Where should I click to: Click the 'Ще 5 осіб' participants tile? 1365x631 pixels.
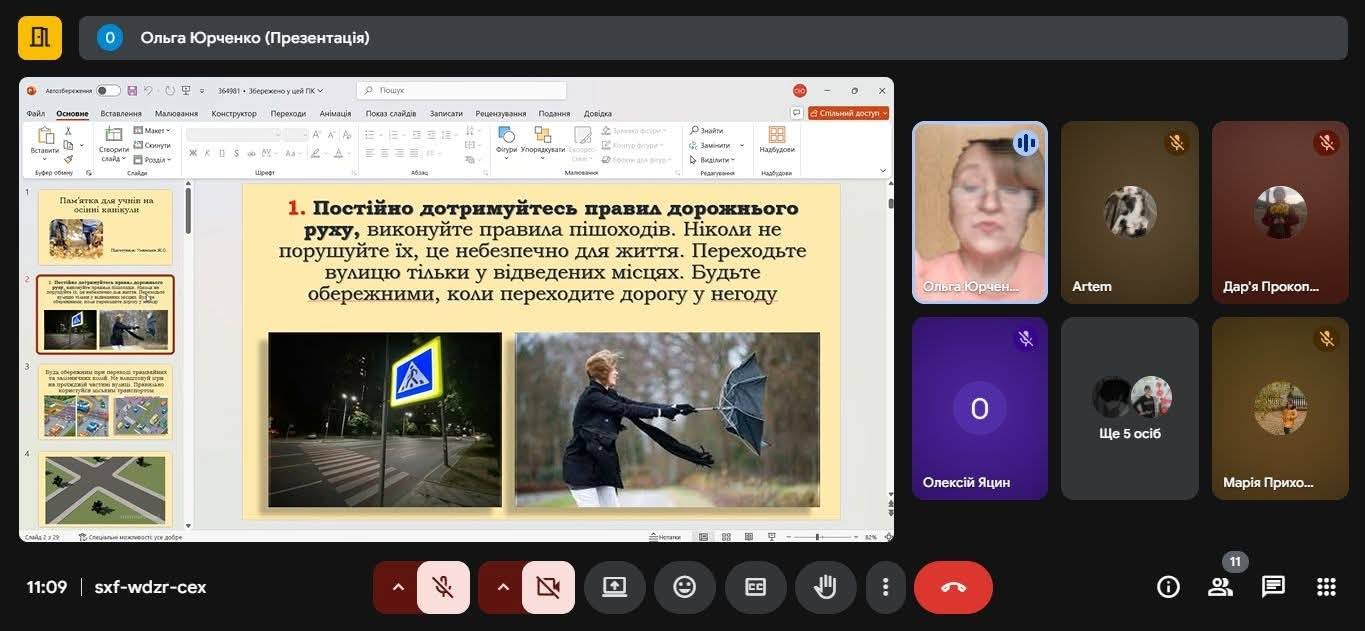pos(1129,408)
